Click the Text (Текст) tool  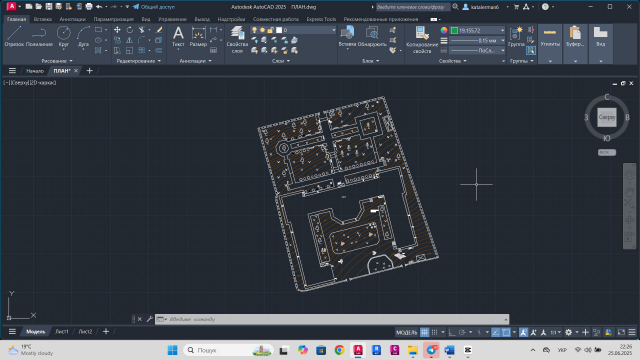coord(178,37)
